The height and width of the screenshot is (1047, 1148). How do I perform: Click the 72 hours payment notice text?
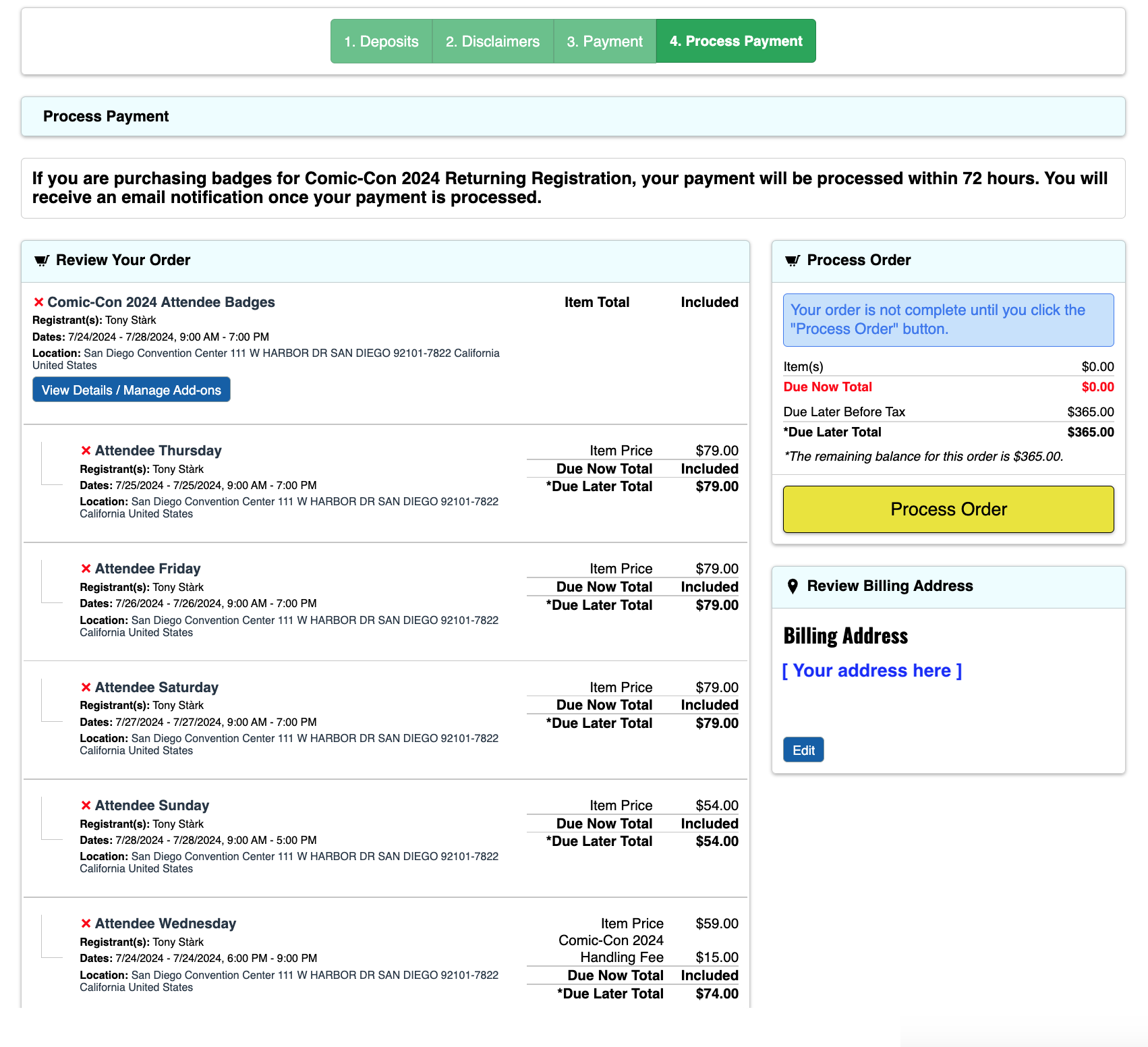570,188
